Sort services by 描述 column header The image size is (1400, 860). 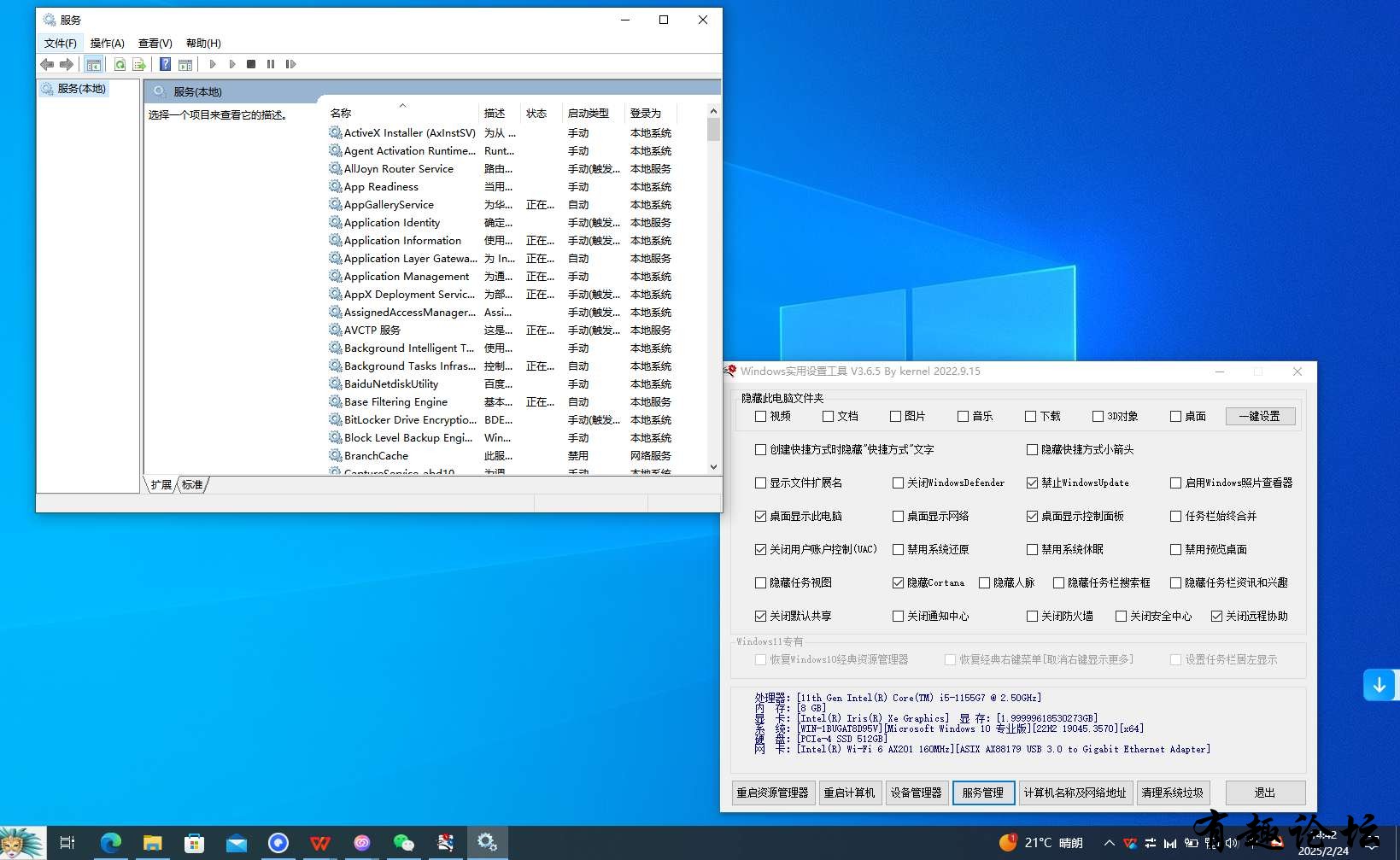click(500, 113)
